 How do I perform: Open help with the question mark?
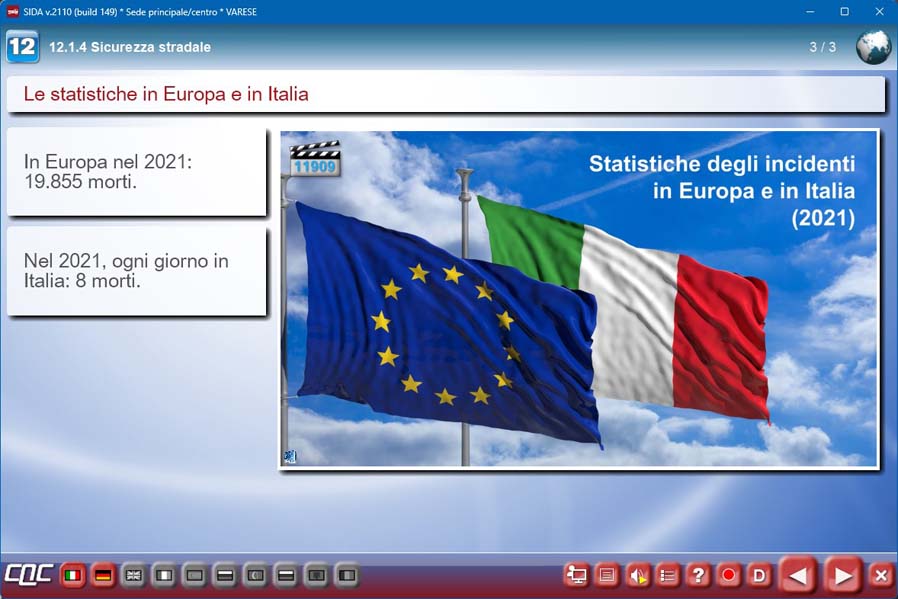coord(698,575)
